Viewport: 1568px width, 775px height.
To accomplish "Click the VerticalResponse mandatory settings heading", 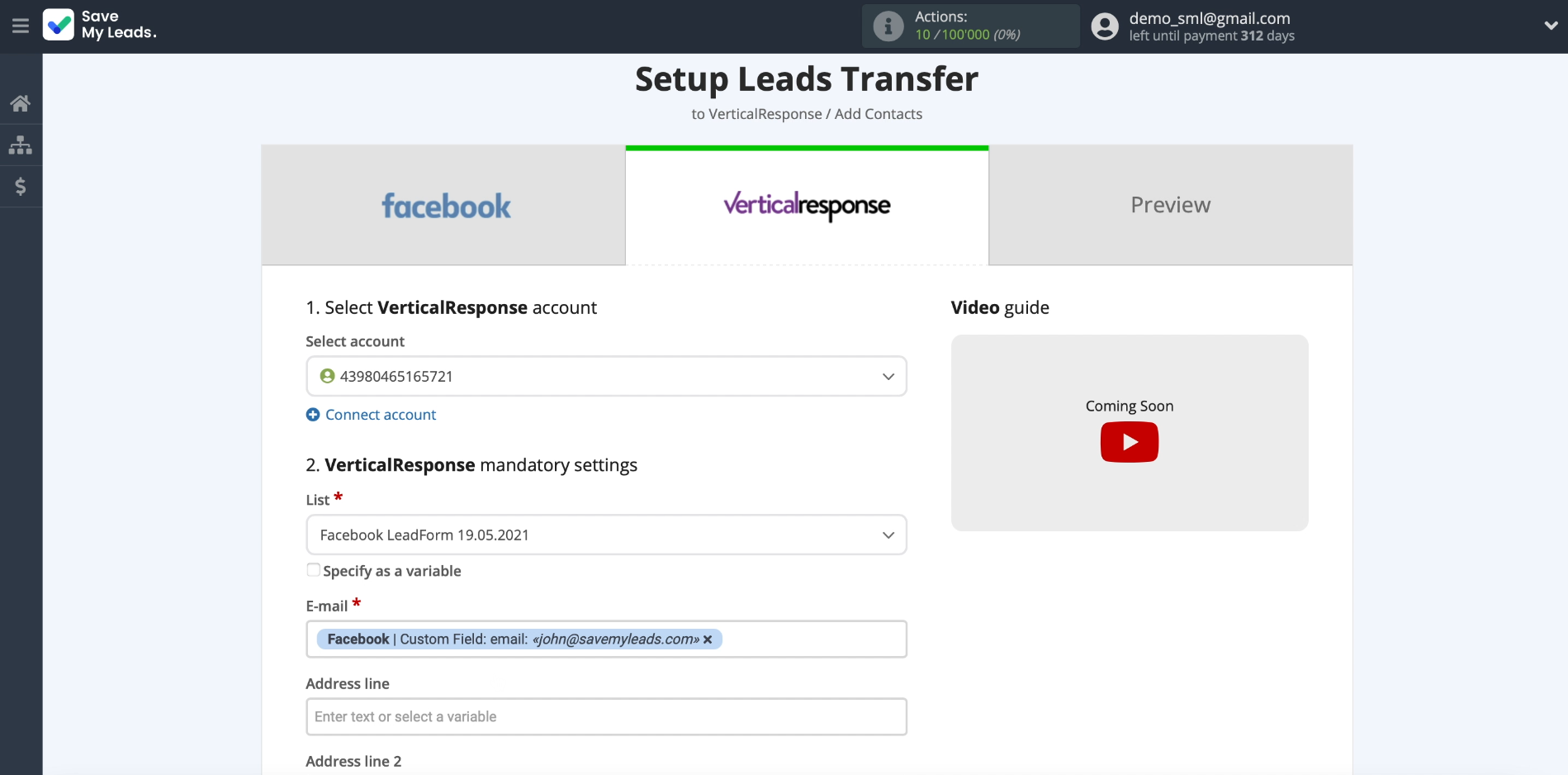I will 471,465.
